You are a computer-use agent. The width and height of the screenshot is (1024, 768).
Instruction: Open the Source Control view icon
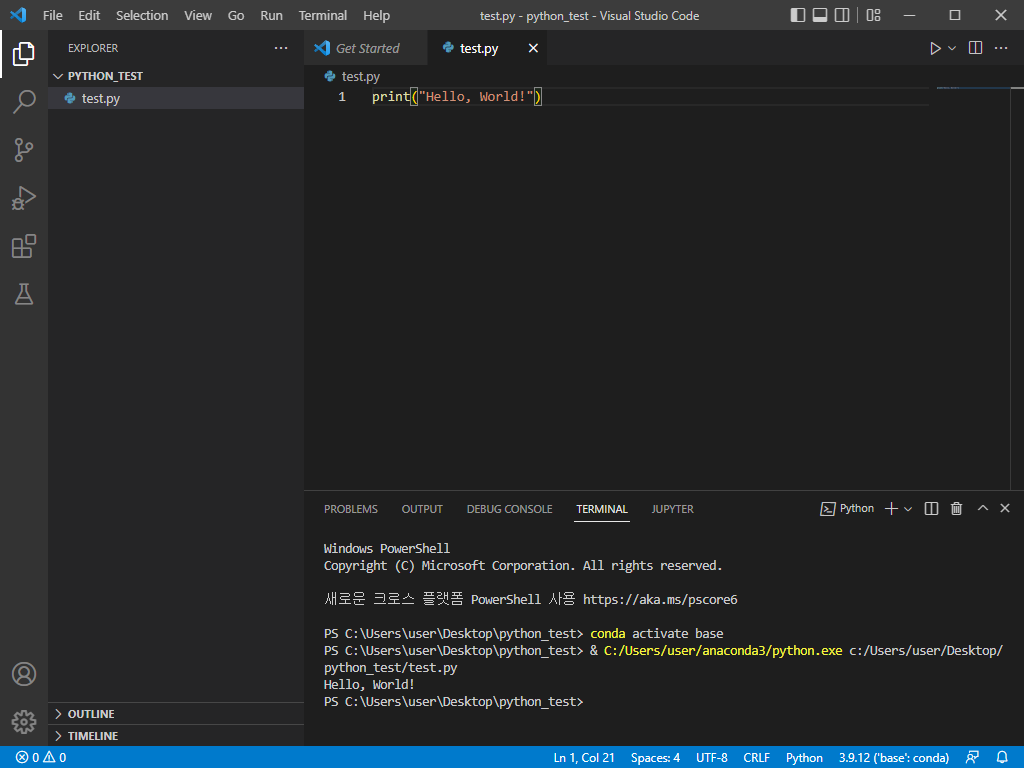[x=24, y=150]
